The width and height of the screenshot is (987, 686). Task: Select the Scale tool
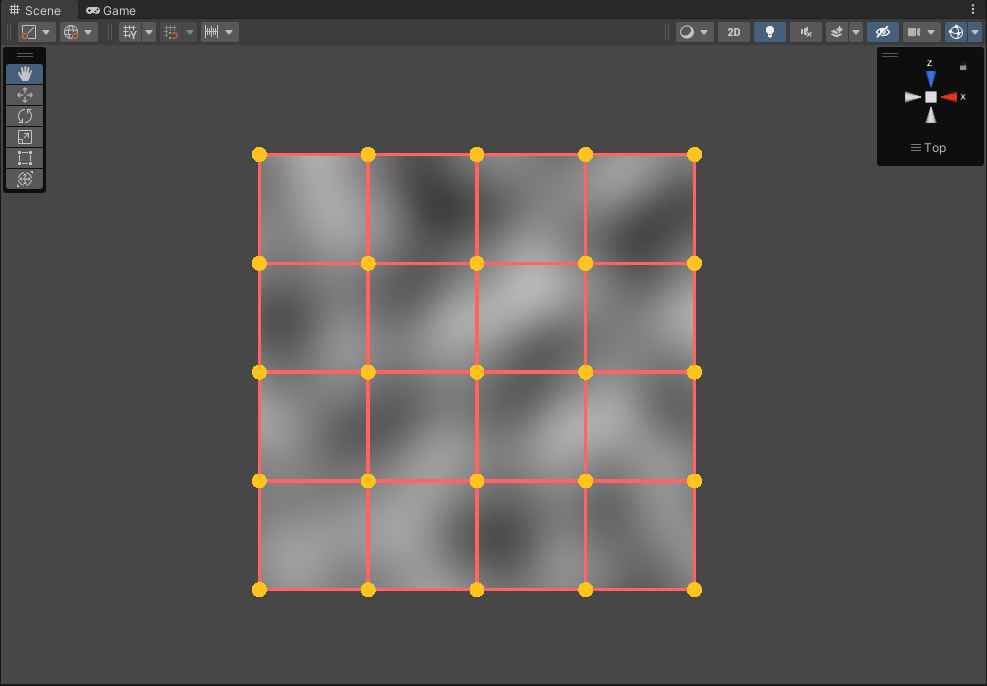click(x=24, y=137)
